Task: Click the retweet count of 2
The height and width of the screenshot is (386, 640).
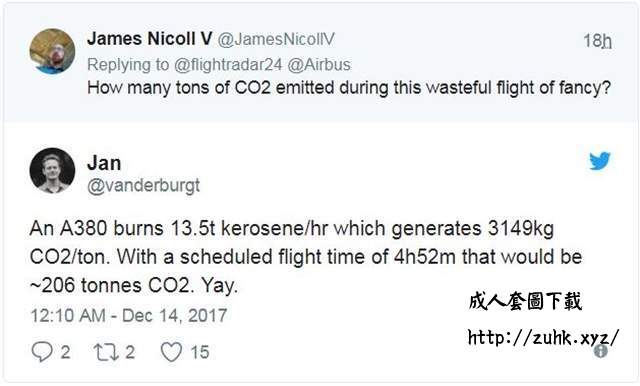Action: tap(130, 352)
